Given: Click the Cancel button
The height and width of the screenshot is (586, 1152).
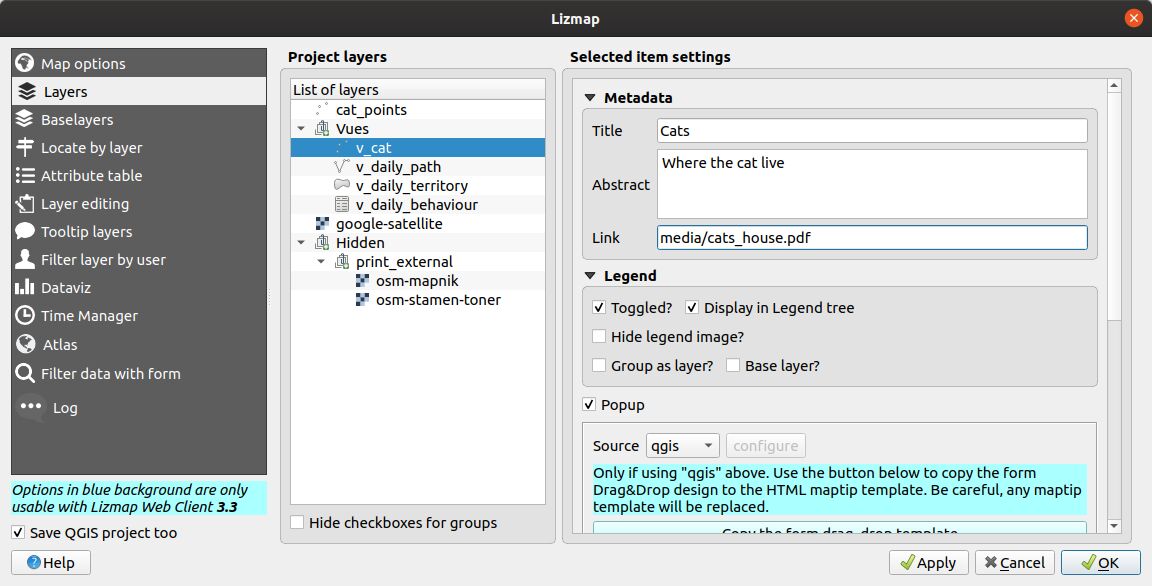Looking at the screenshot, I should (x=1015, y=563).
